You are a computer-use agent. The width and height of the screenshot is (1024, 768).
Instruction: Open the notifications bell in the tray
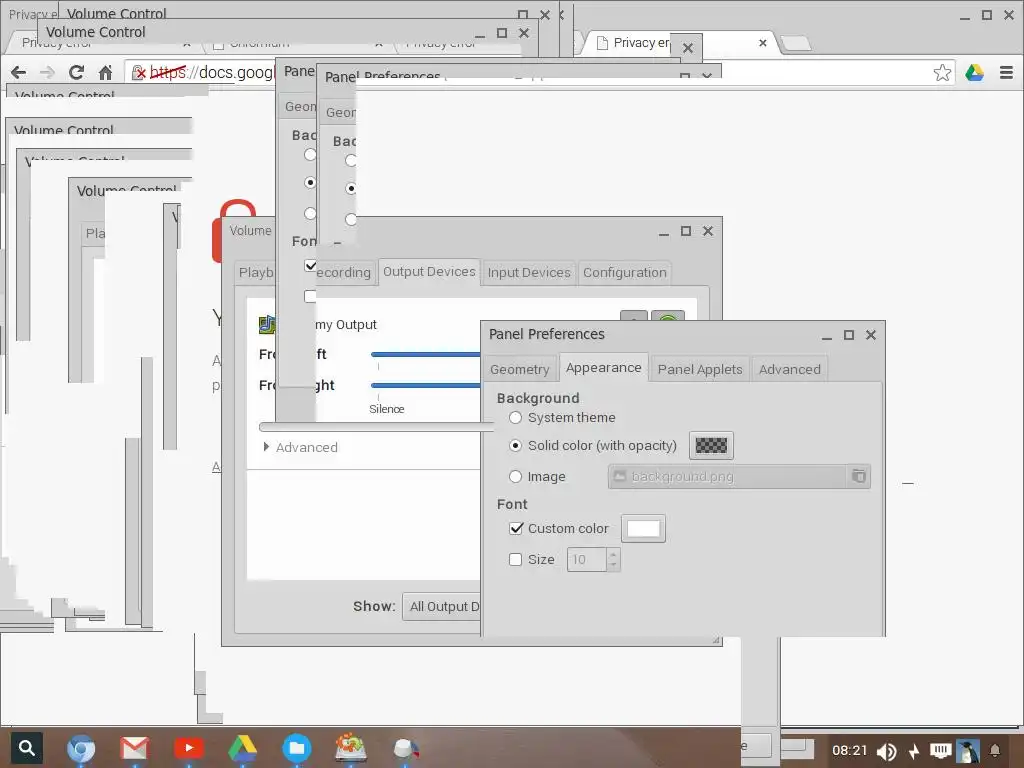995,750
